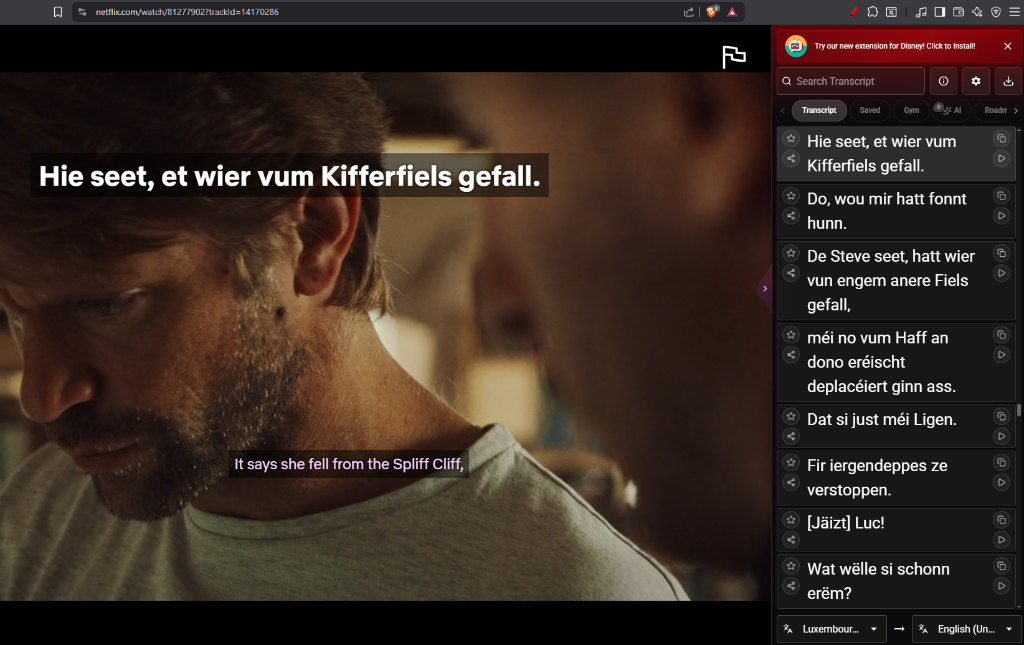Share the 'Do, wou mir hatt fonnt' line
The height and width of the screenshot is (645, 1024).
tap(791, 216)
